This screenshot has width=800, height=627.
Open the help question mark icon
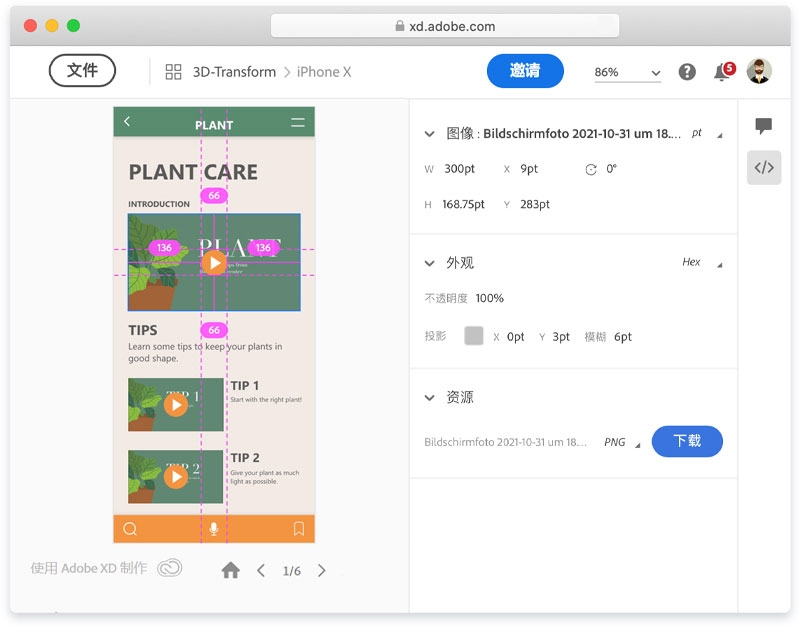coord(687,72)
